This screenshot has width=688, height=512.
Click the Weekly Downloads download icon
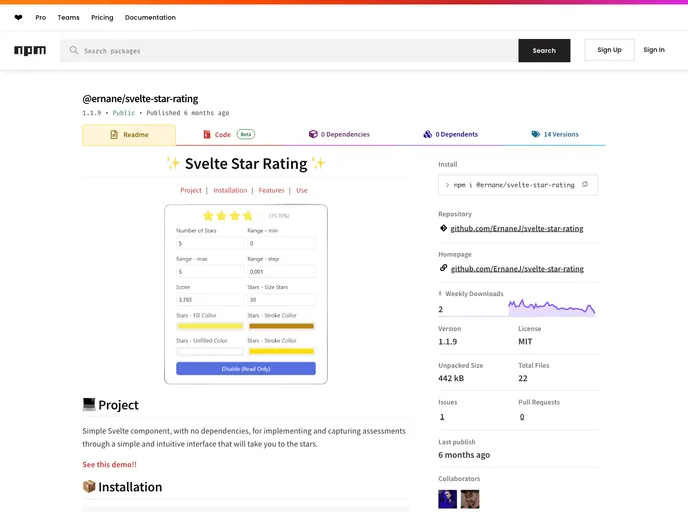pyautogui.click(x=440, y=294)
